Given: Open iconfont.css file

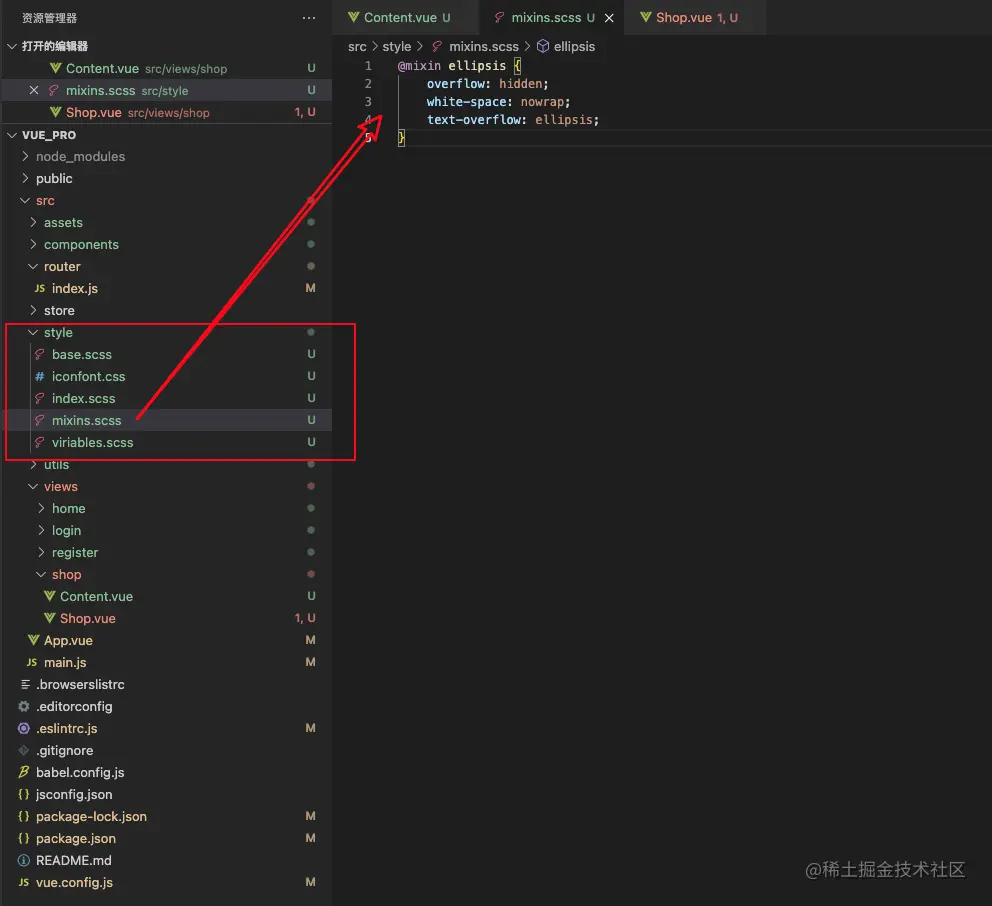Looking at the screenshot, I should tap(167, 376).
